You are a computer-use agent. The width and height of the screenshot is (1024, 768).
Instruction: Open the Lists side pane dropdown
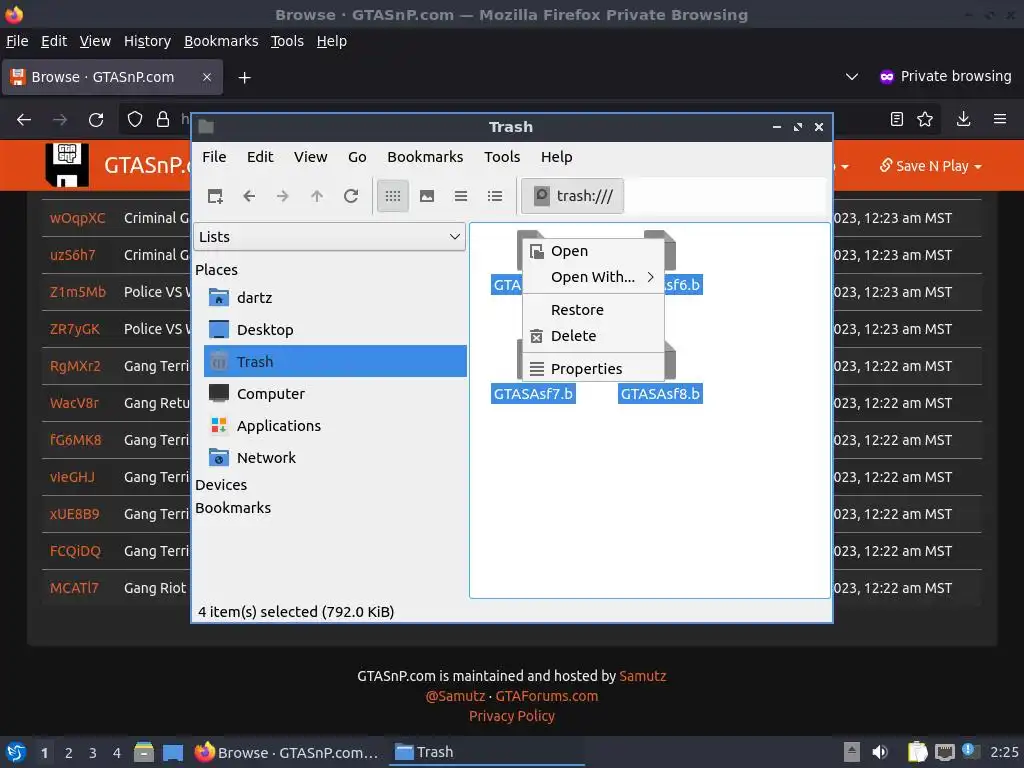coord(330,236)
